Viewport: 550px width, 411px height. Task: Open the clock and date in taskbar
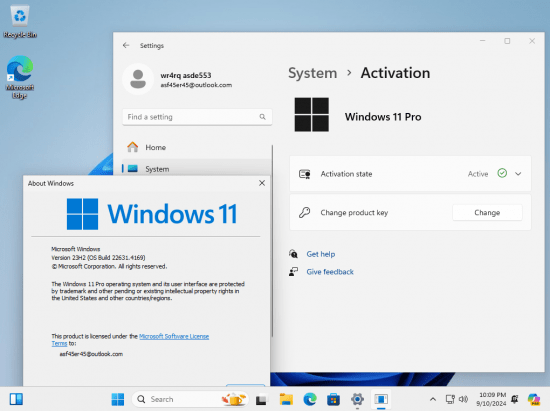pos(491,399)
